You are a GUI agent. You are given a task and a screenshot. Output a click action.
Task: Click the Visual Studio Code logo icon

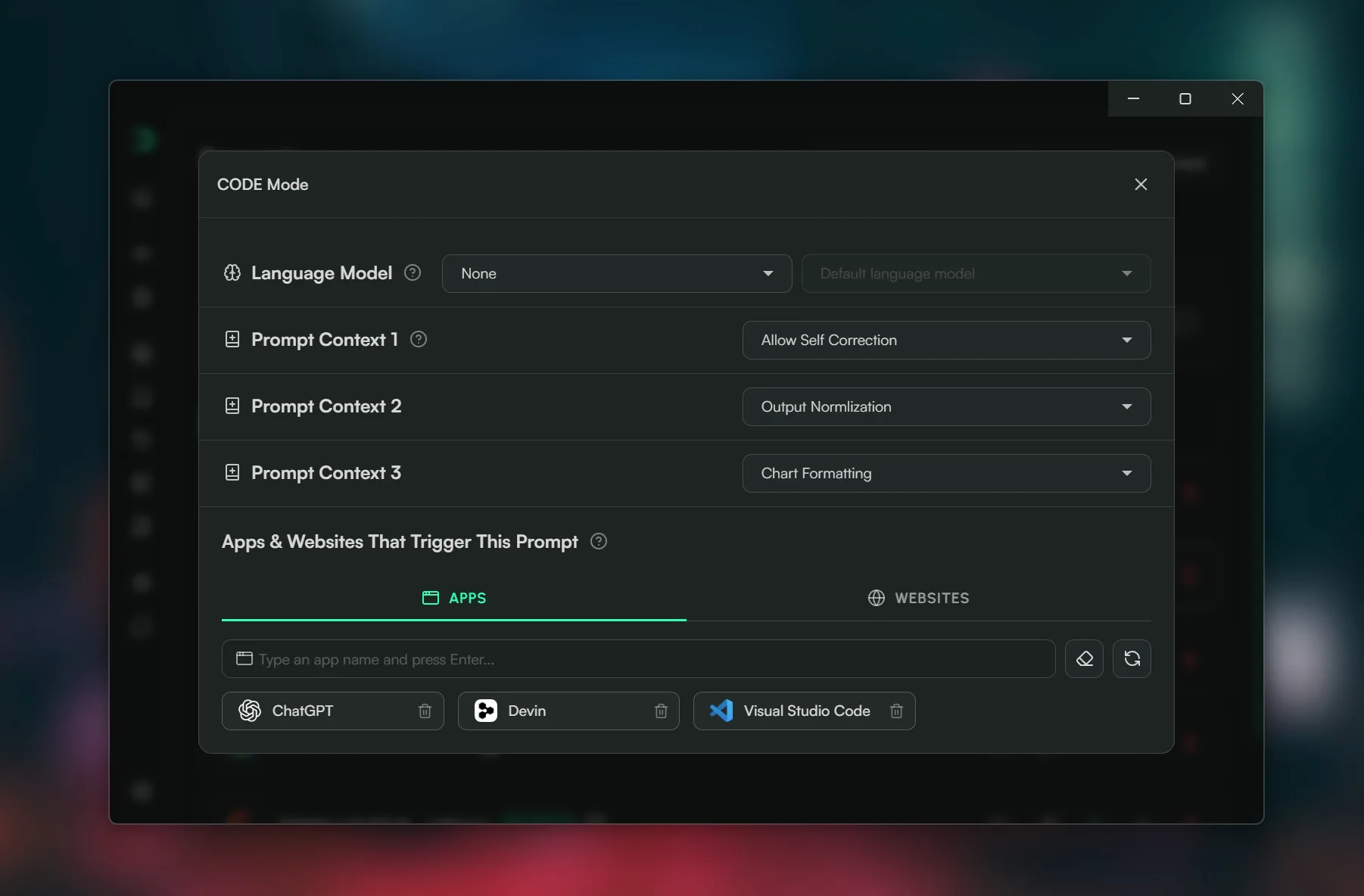pos(721,711)
